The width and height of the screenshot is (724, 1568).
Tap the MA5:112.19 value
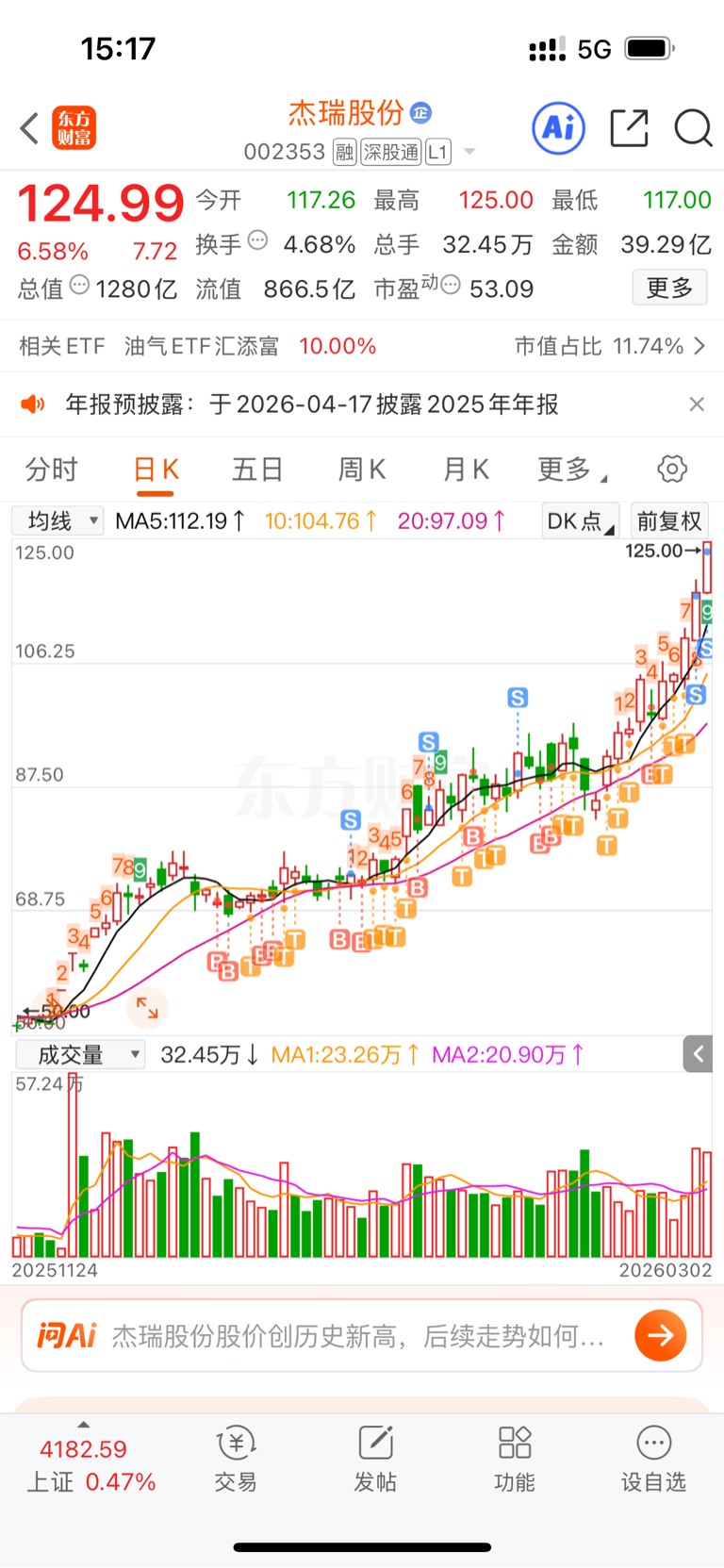(x=180, y=520)
